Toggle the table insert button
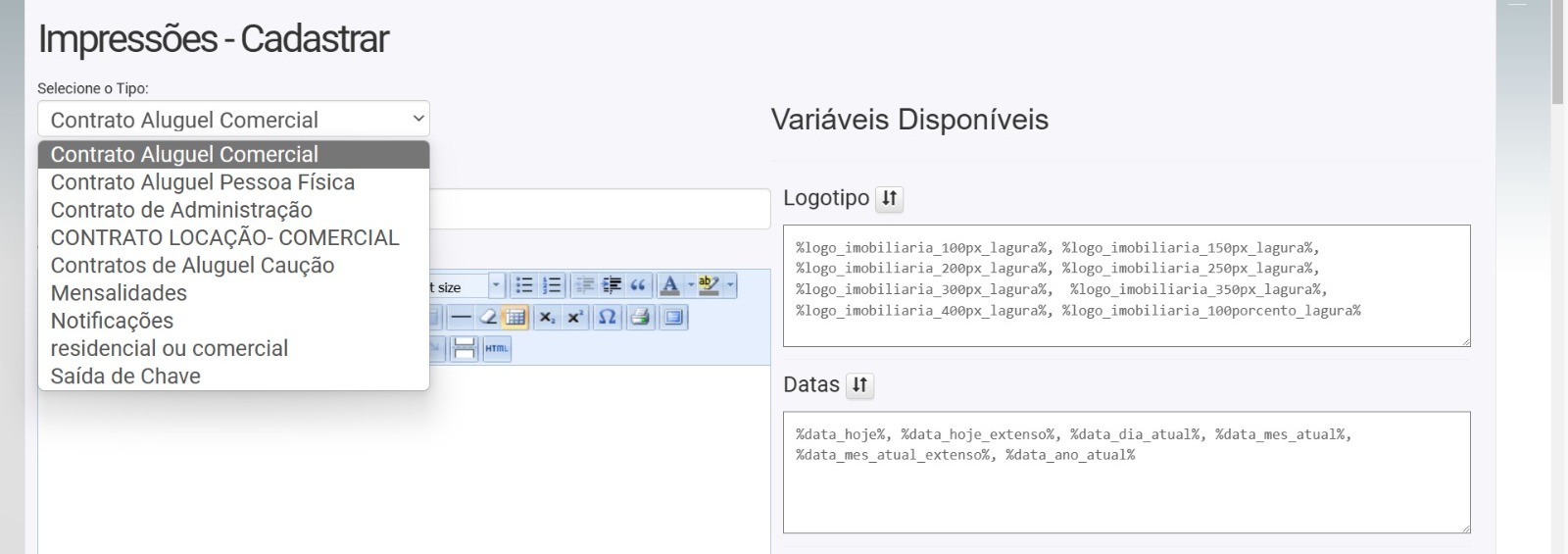This screenshot has width=1568, height=554. pos(514,317)
